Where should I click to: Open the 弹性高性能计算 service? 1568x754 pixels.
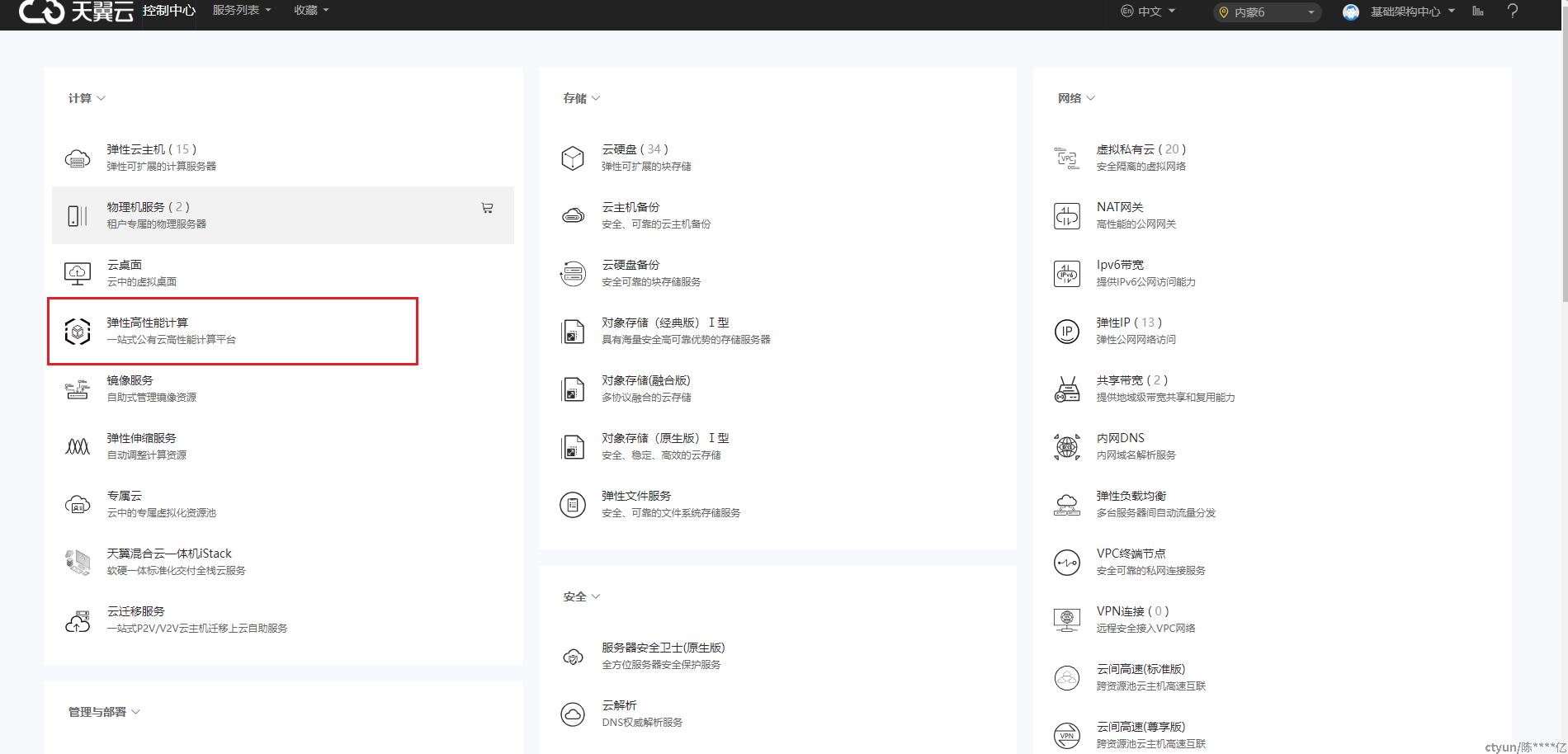click(x=148, y=323)
